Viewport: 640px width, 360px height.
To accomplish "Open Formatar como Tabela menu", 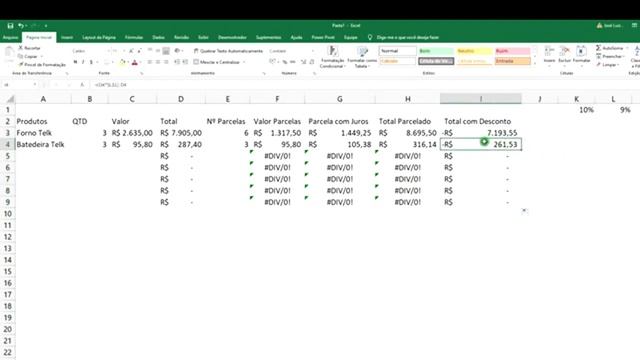I will [362, 57].
